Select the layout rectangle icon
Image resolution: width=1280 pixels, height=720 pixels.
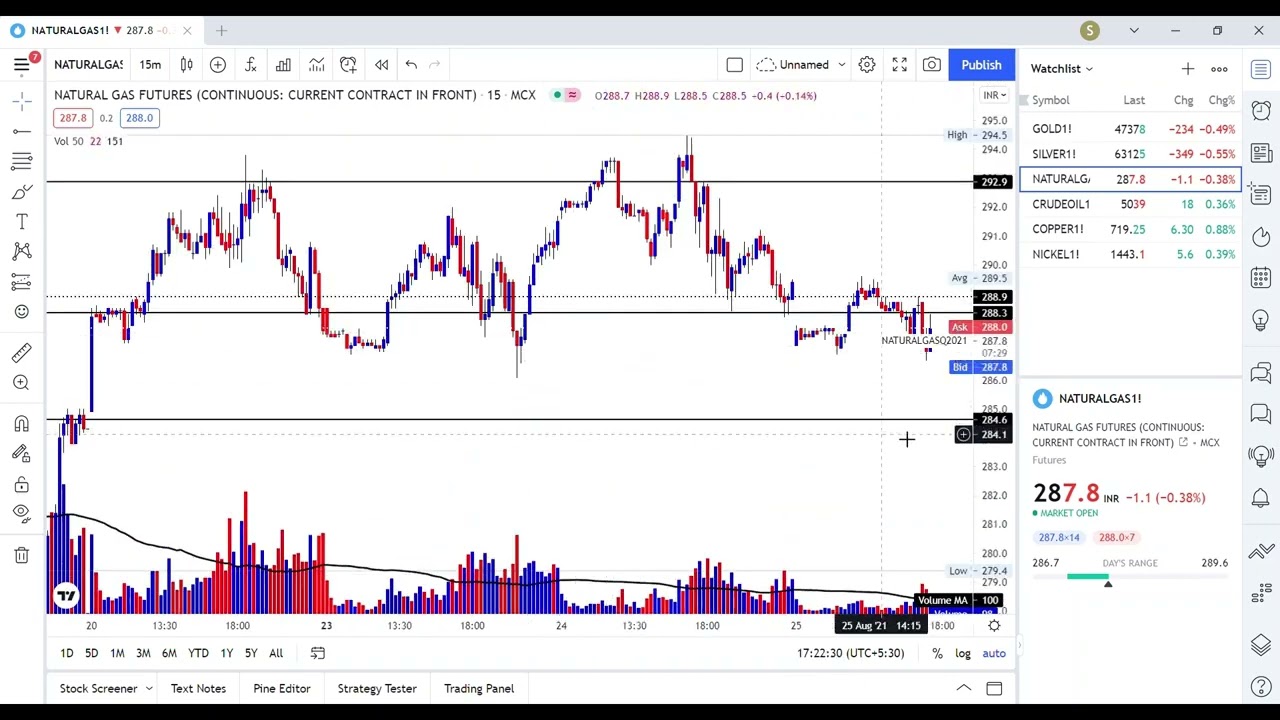click(734, 65)
